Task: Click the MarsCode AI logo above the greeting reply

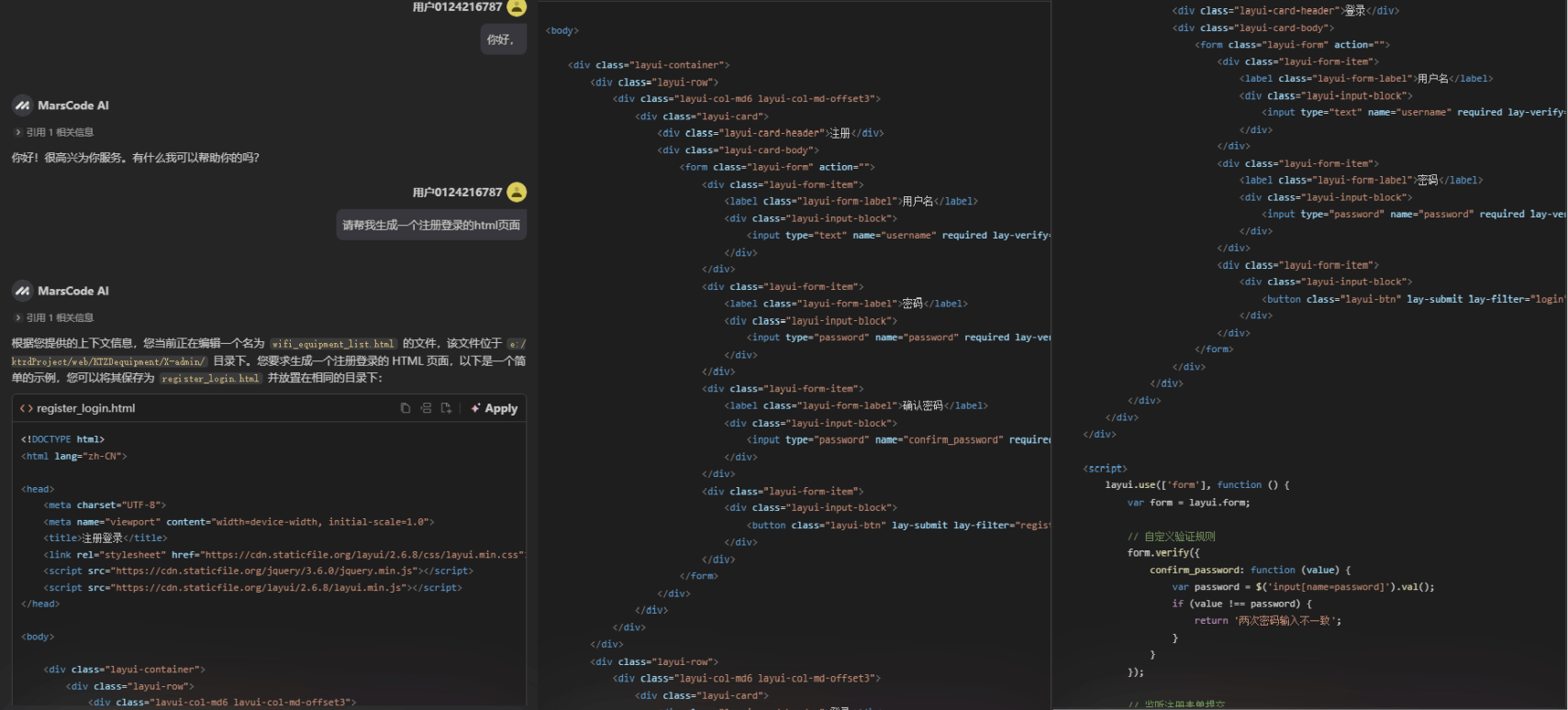Action: tap(22, 105)
